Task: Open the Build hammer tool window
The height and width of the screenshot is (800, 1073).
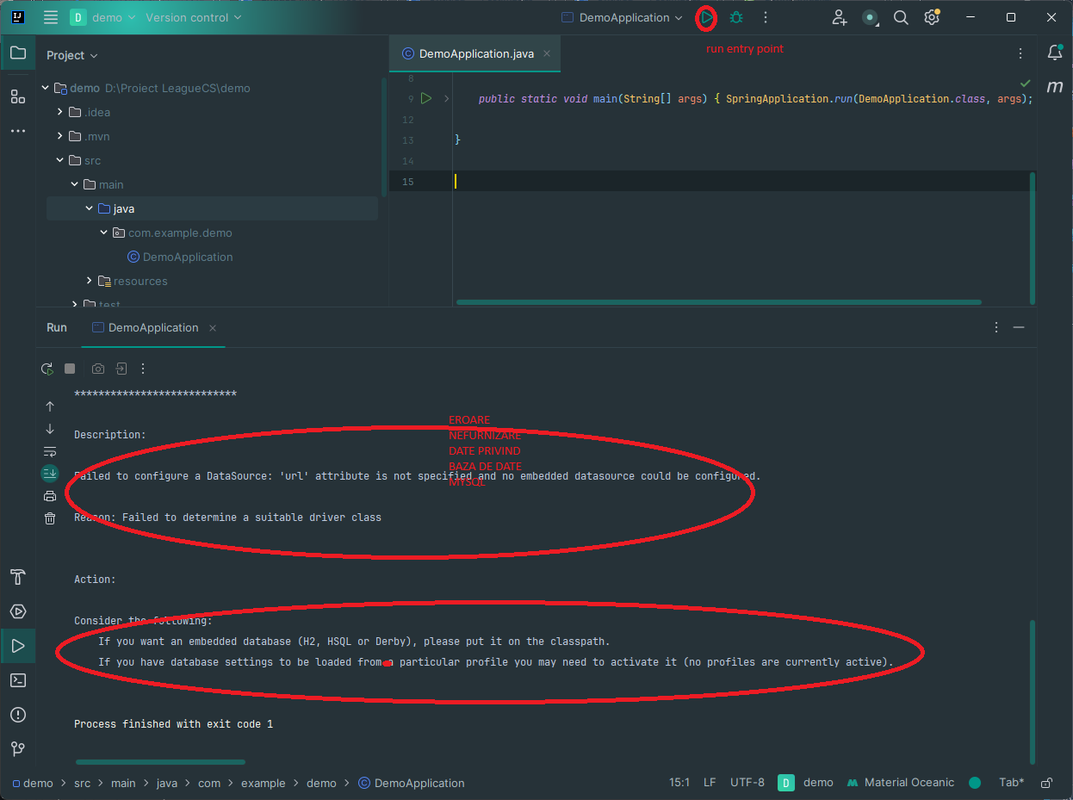Action: (x=18, y=577)
